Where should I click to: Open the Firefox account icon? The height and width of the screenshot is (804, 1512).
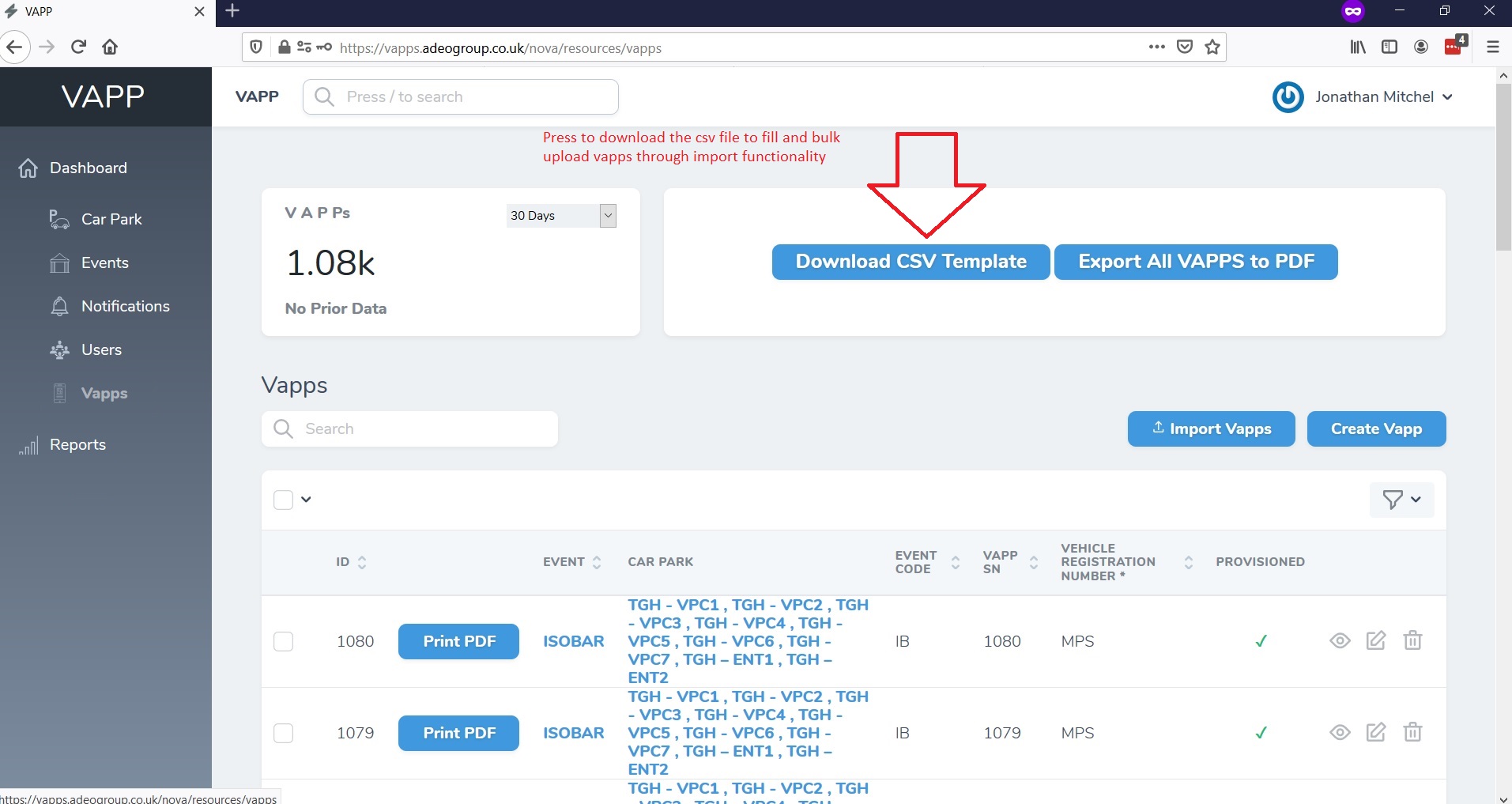1421,47
